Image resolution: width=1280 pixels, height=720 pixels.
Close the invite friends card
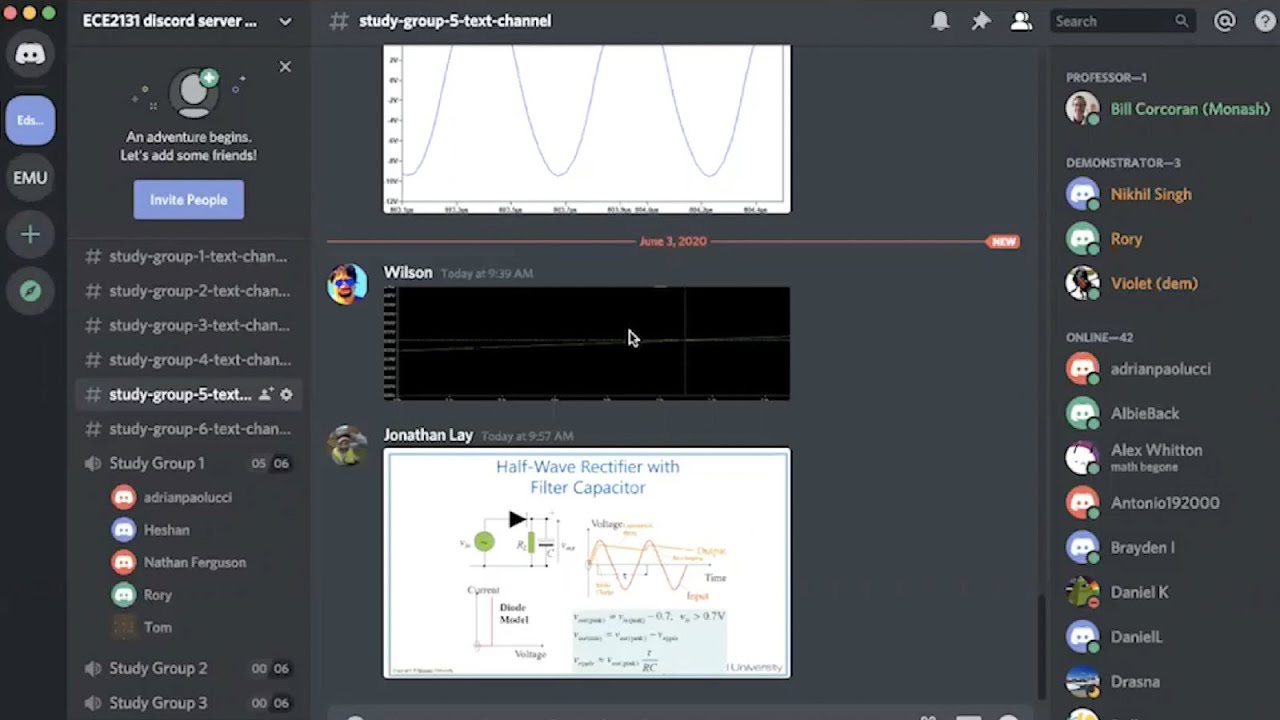(x=285, y=67)
